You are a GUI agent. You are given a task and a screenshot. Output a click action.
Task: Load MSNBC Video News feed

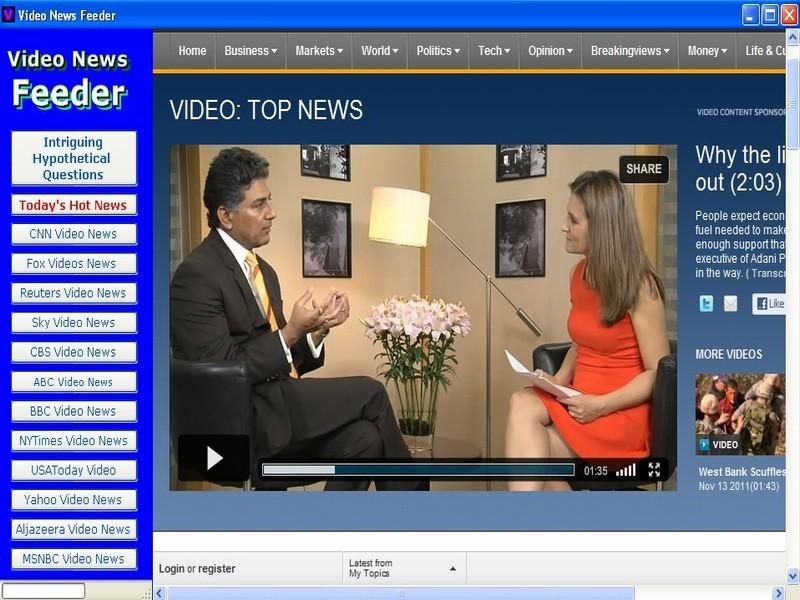[73, 559]
